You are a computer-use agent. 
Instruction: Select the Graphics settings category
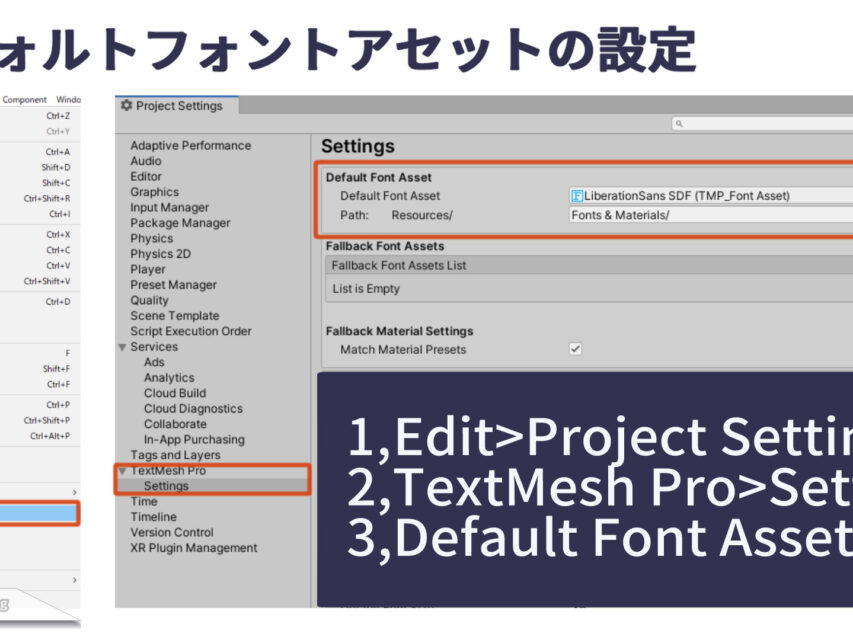154,192
